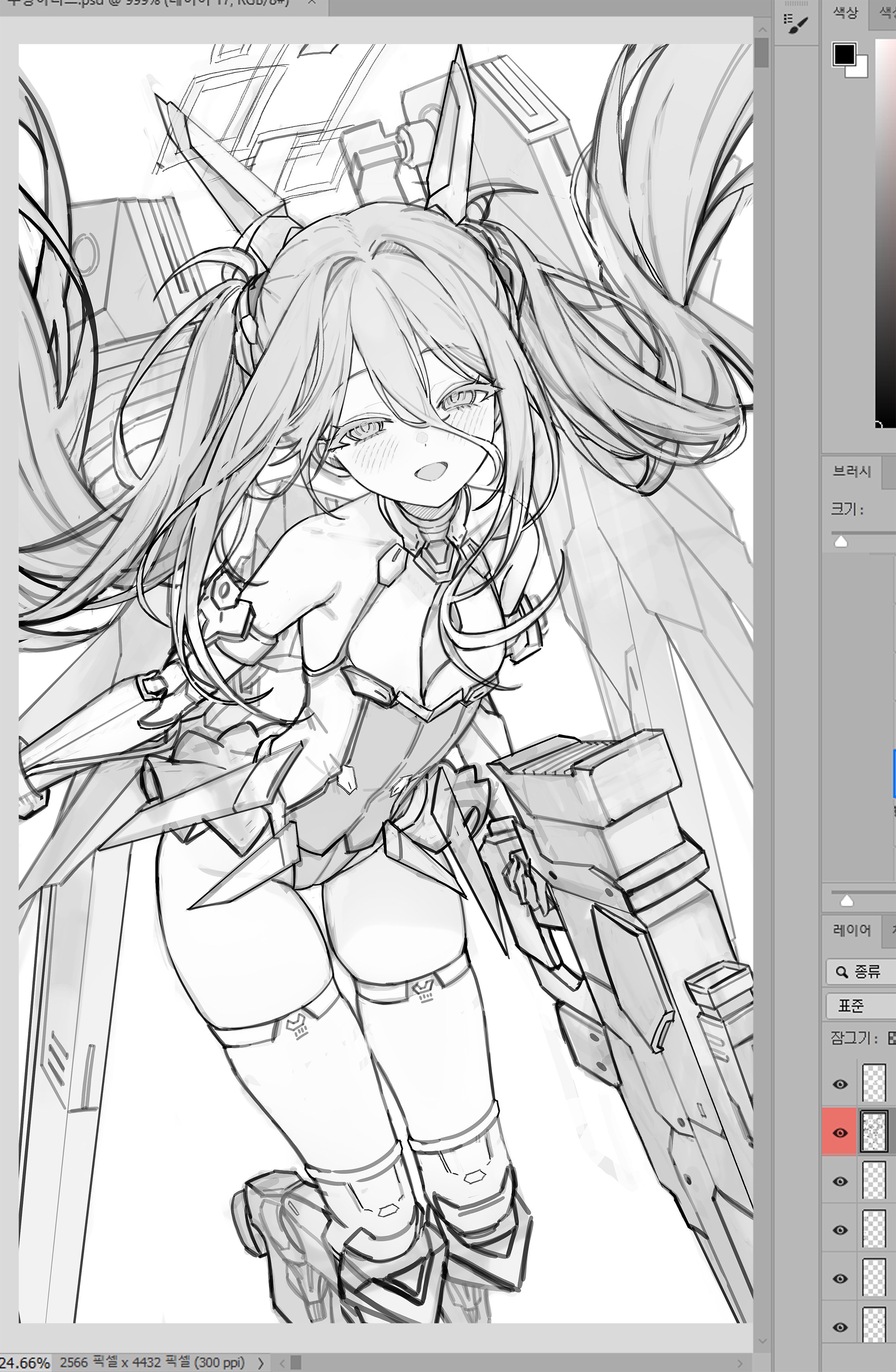Toggle visibility of the red-highlighted layer
This screenshot has height=1372, width=896.
point(840,1133)
